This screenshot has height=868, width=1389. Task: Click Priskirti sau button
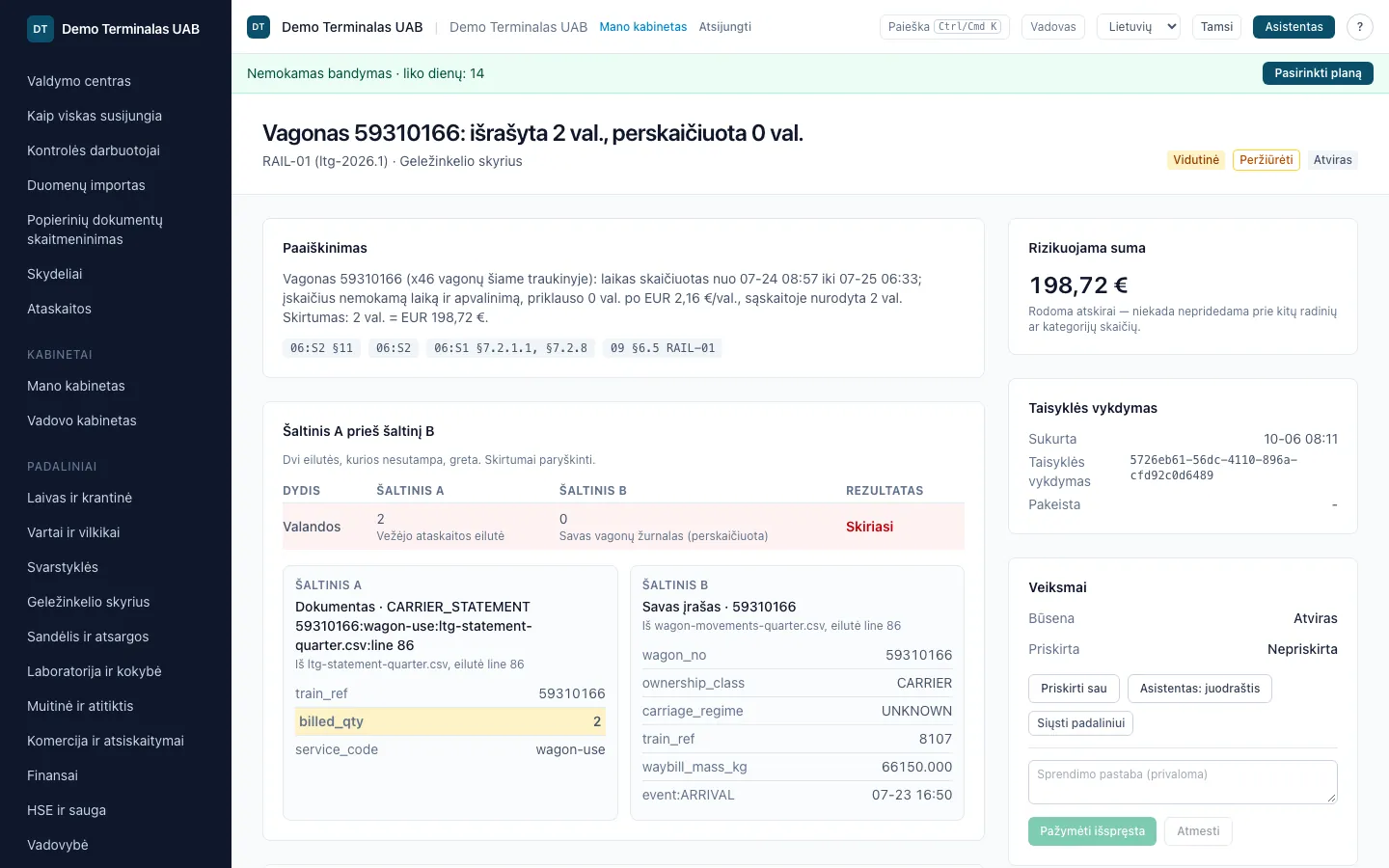point(1074,689)
